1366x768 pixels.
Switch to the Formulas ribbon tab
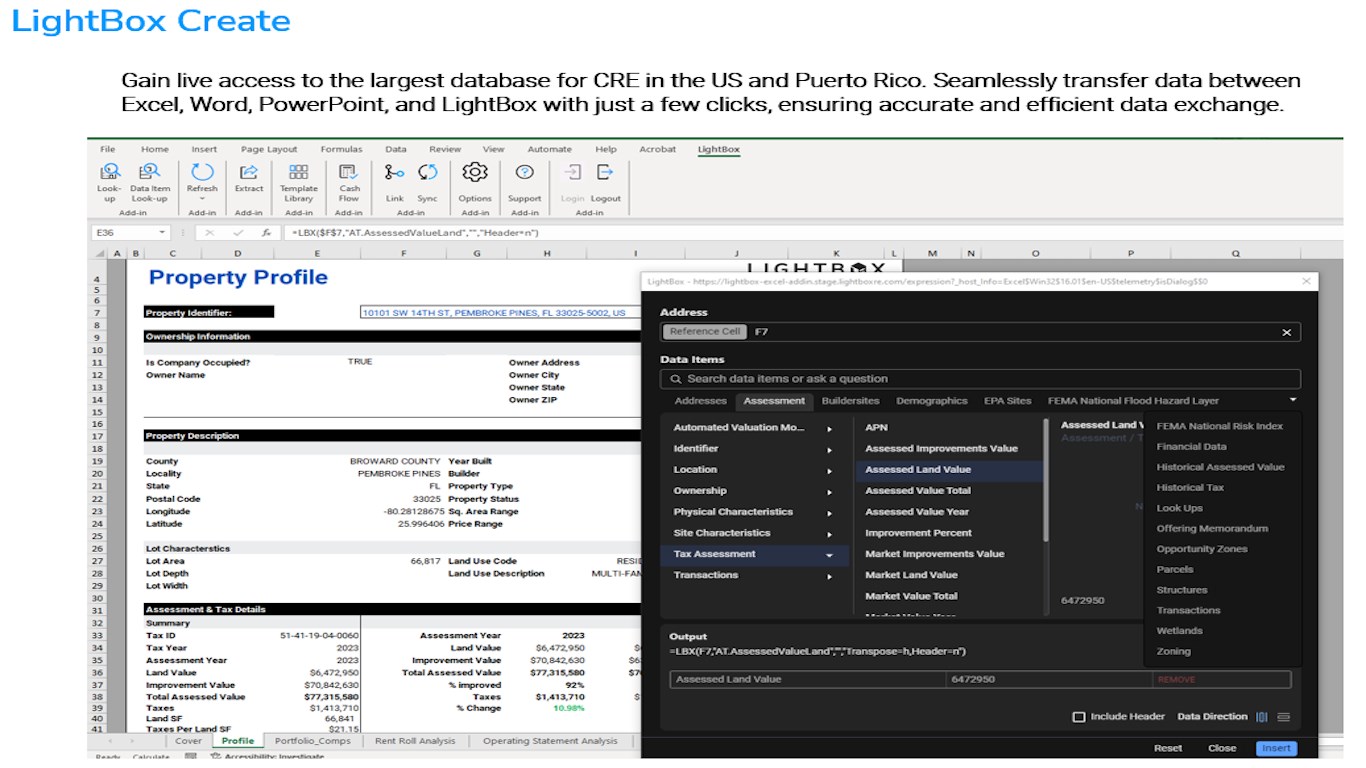pyautogui.click(x=341, y=149)
